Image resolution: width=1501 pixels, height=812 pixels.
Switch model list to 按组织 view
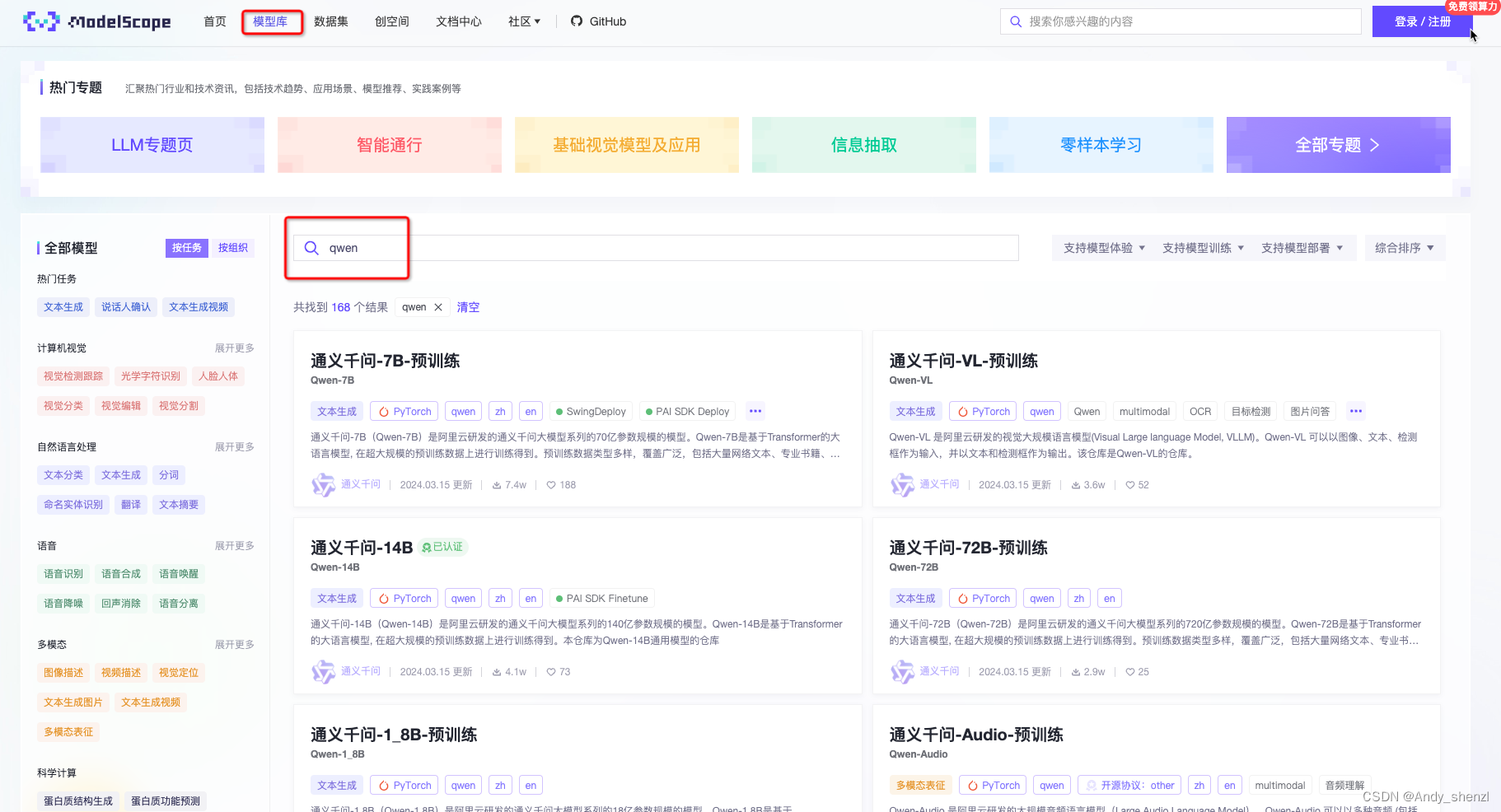232,248
